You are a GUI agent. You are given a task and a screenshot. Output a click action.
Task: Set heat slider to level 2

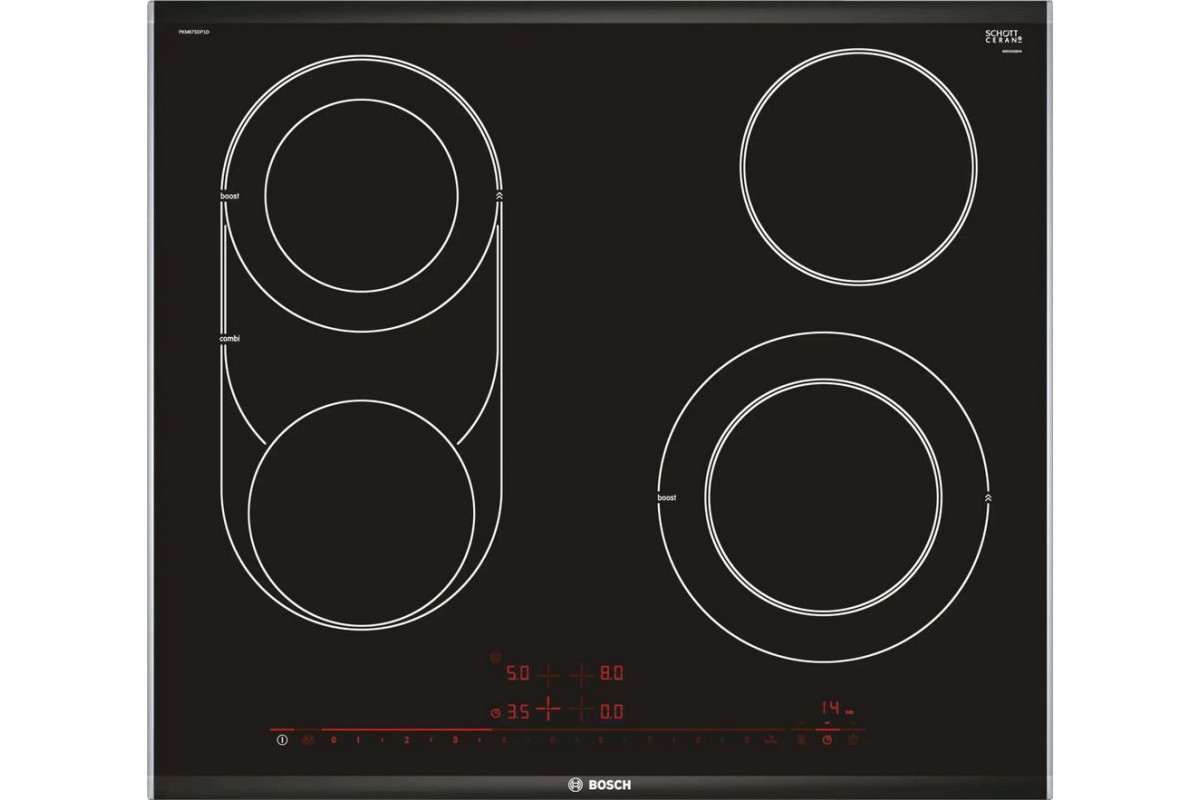coord(406,741)
